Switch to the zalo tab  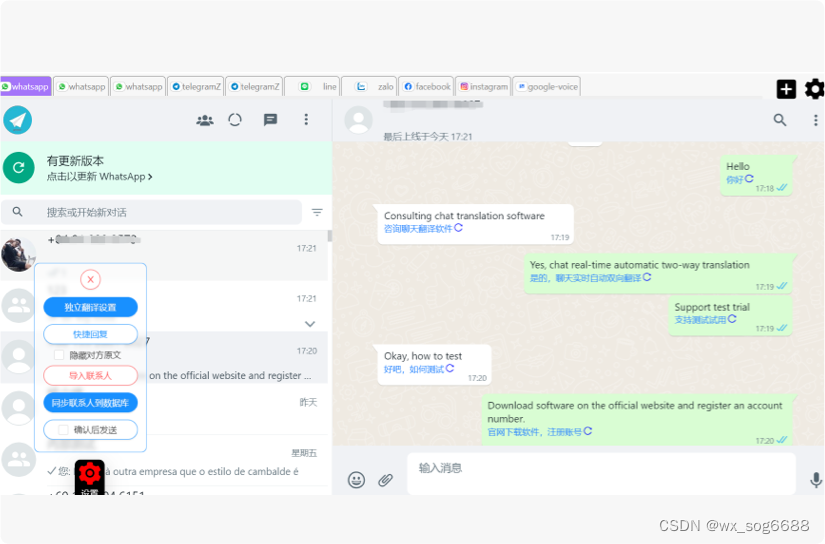(x=369, y=87)
